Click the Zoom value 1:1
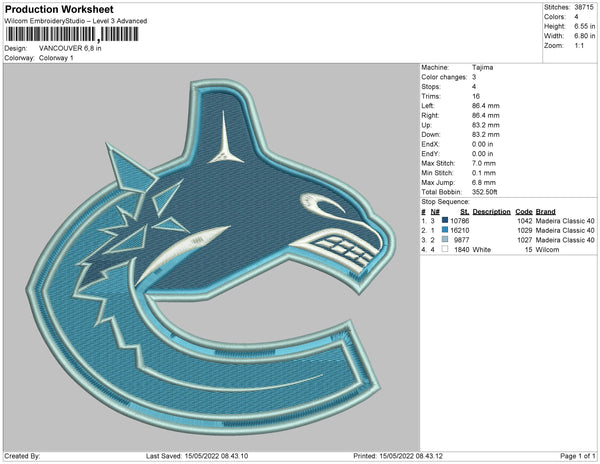Viewport: 600px width, 464px height. click(x=579, y=46)
